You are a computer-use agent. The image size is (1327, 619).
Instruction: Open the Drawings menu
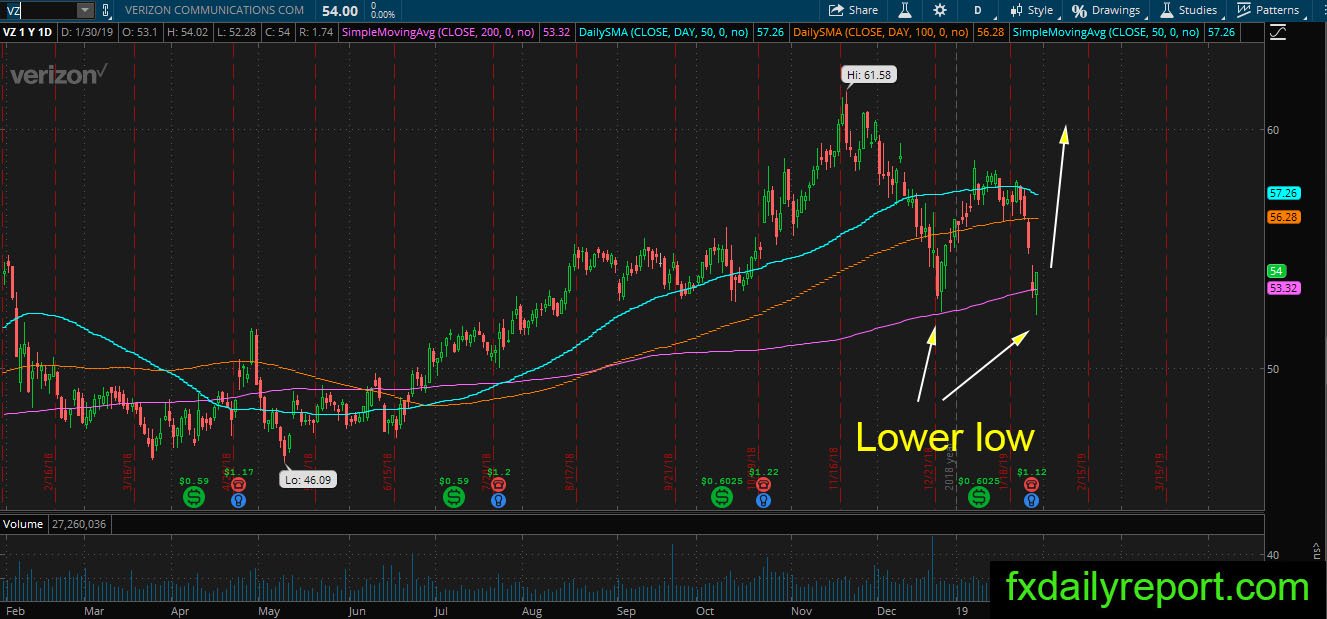1106,10
